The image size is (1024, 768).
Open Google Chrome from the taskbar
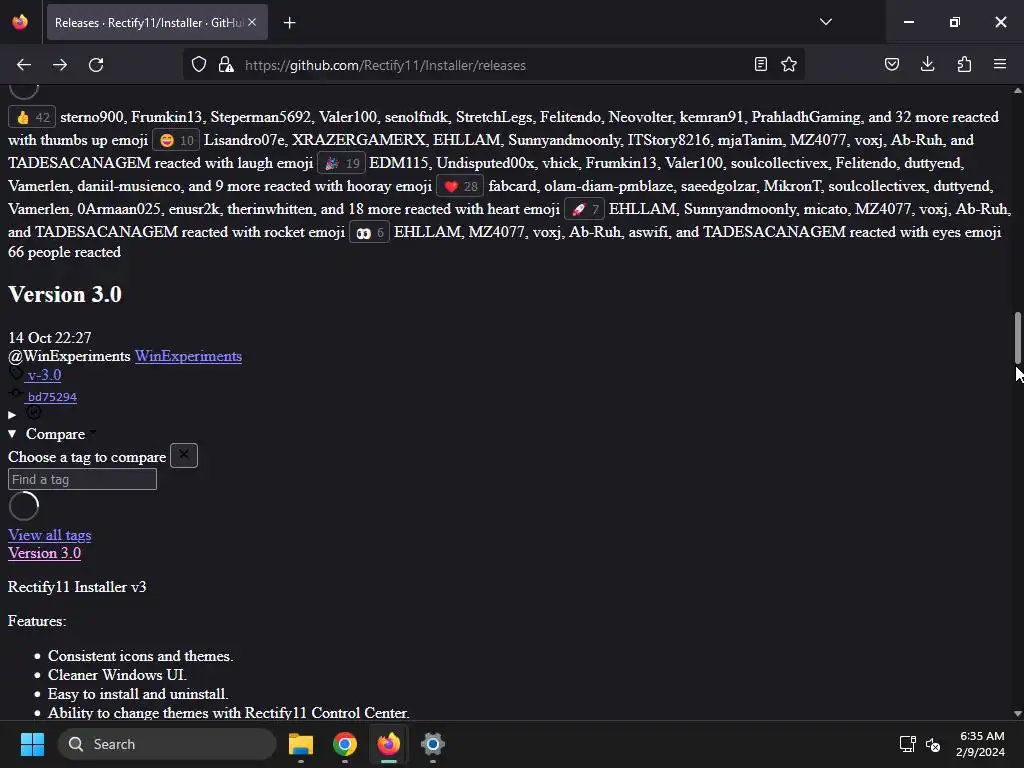[x=345, y=744]
